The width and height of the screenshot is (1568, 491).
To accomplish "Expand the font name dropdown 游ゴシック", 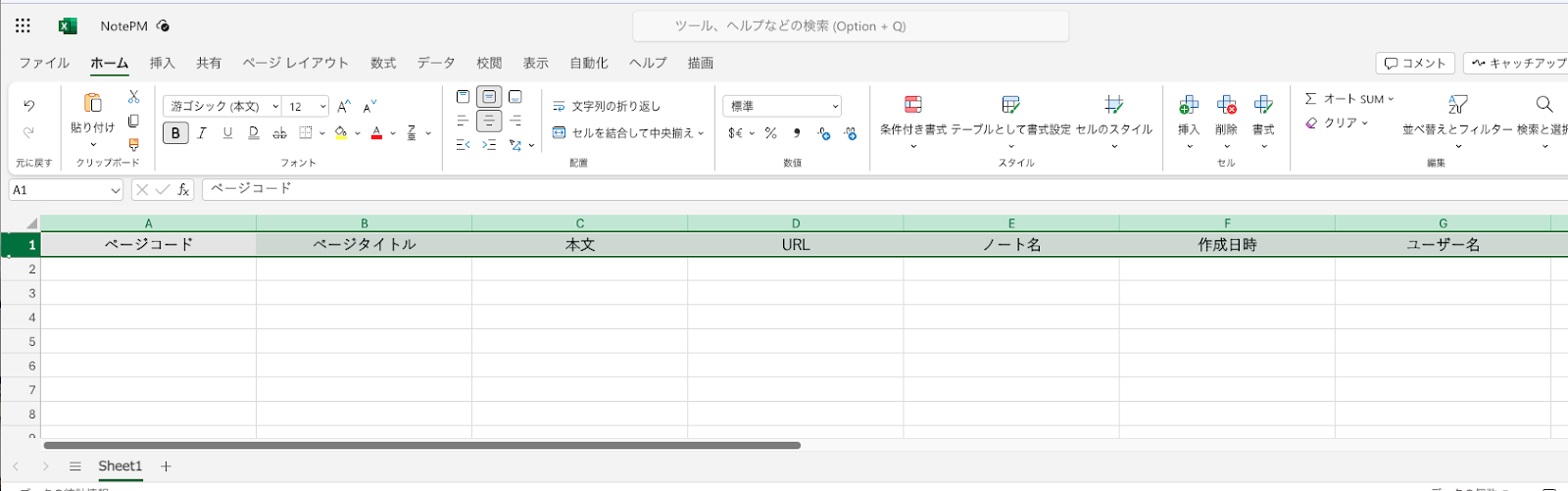I will [x=275, y=107].
